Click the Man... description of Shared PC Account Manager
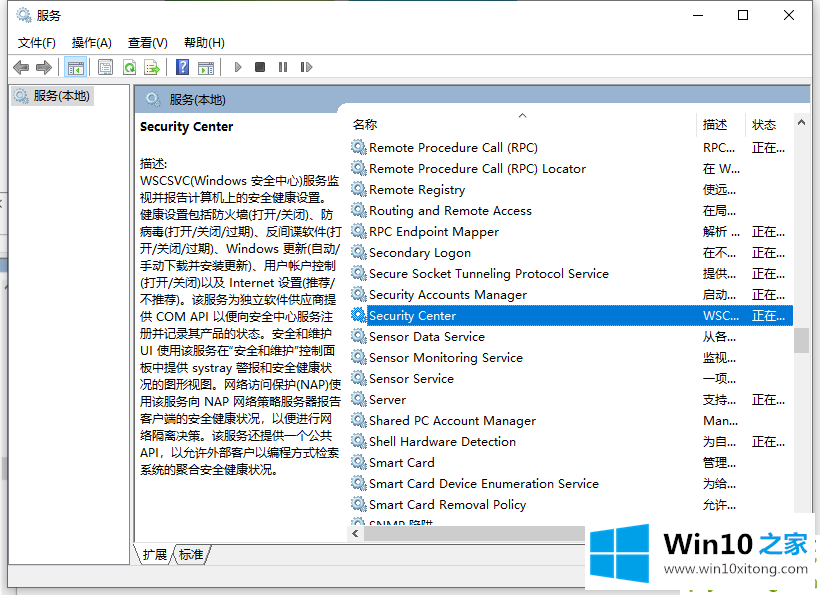The image size is (820, 595). [x=720, y=421]
